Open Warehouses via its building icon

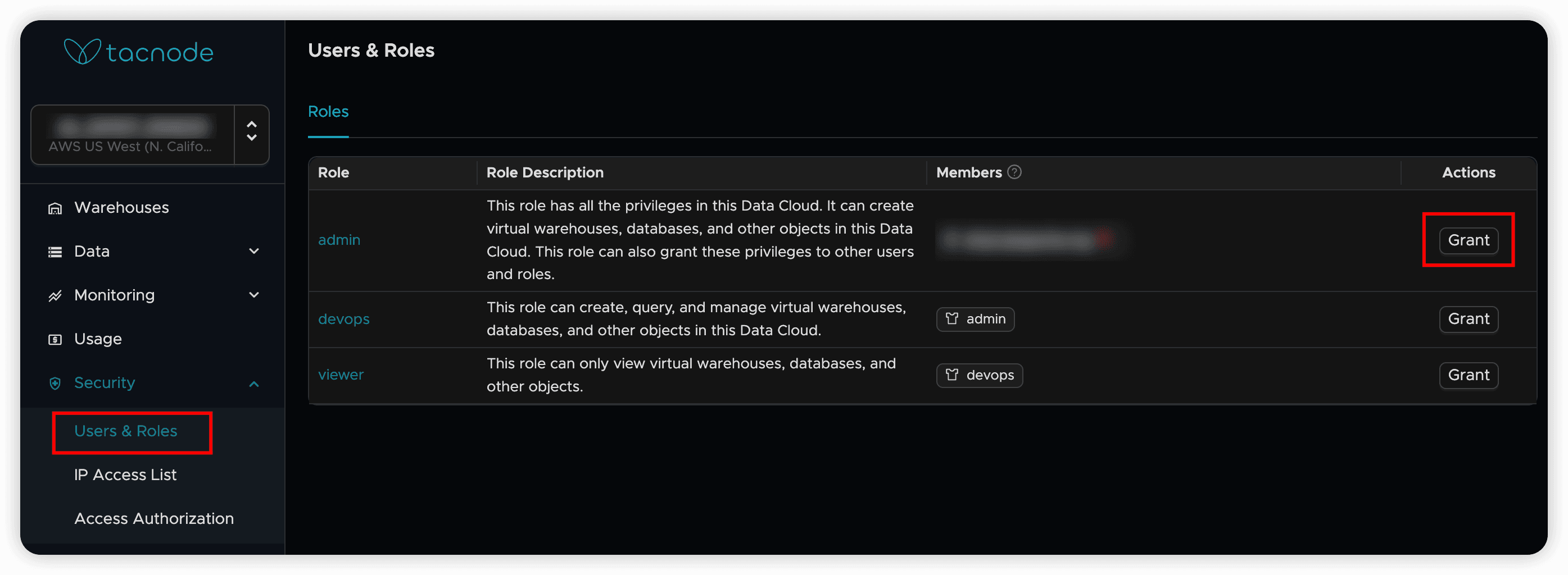pyautogui.click(x=55, y=208)
